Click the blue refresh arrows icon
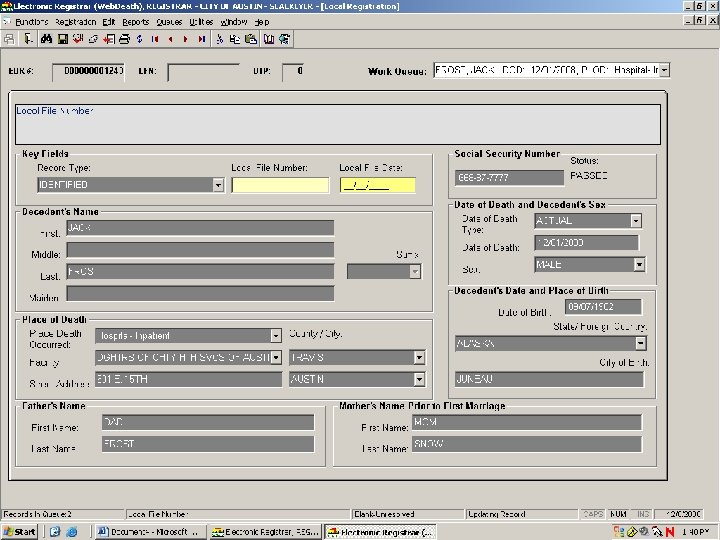Screen dimensions: 720x540 140,39
